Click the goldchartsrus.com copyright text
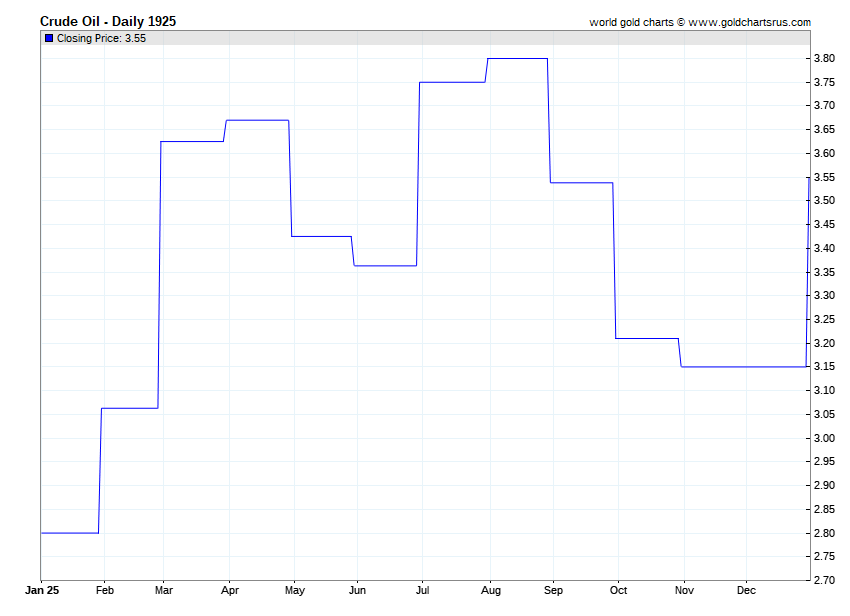The height and width of the screenshot is (616, 850). point(700,22)
